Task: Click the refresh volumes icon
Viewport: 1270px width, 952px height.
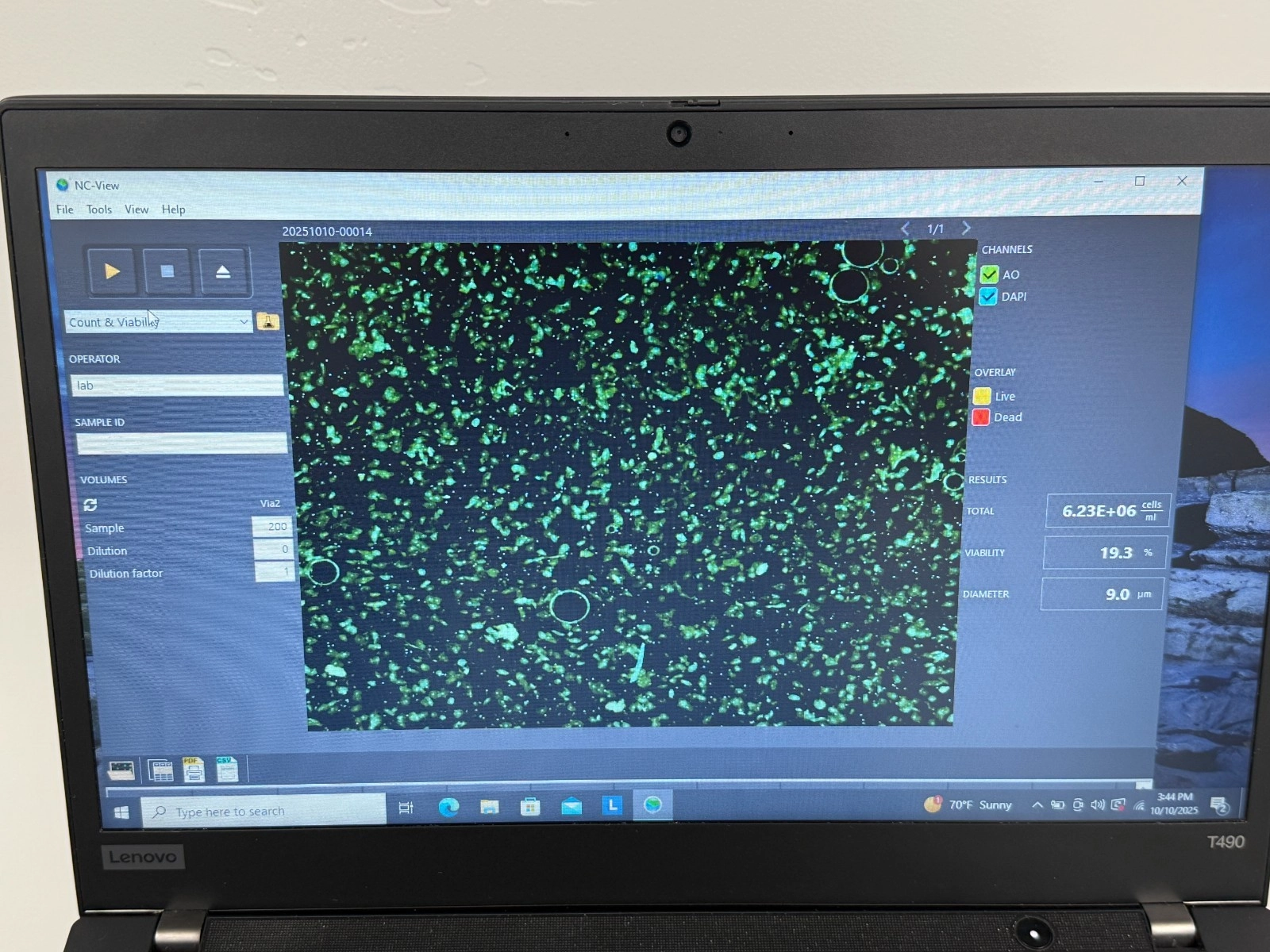Action: click(x=90, y=505)
